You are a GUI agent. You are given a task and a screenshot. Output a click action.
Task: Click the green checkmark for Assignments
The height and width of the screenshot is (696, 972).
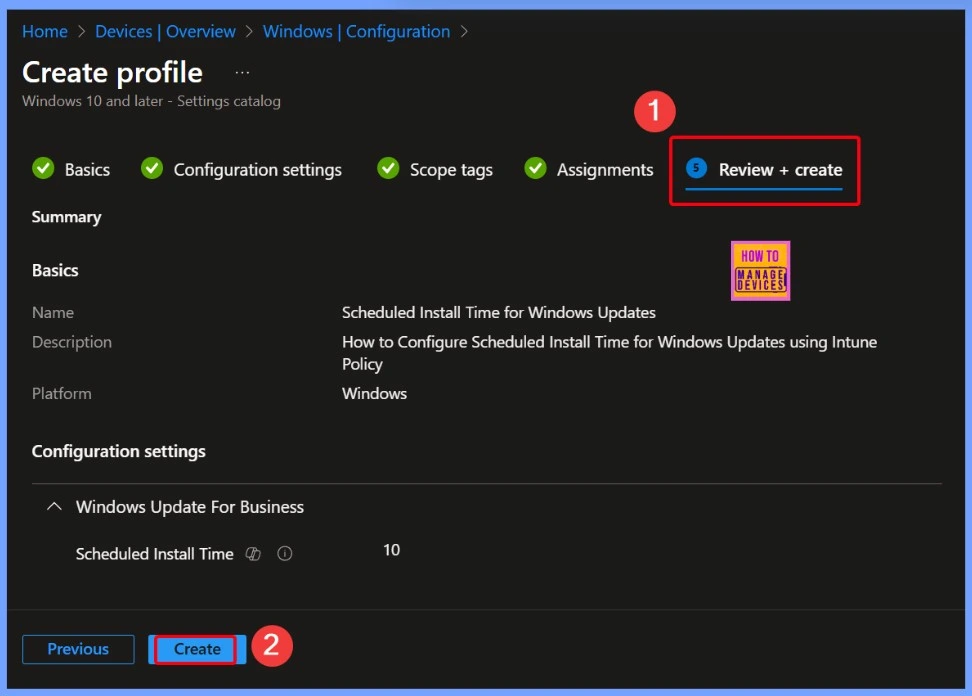(x=535, y=168)
